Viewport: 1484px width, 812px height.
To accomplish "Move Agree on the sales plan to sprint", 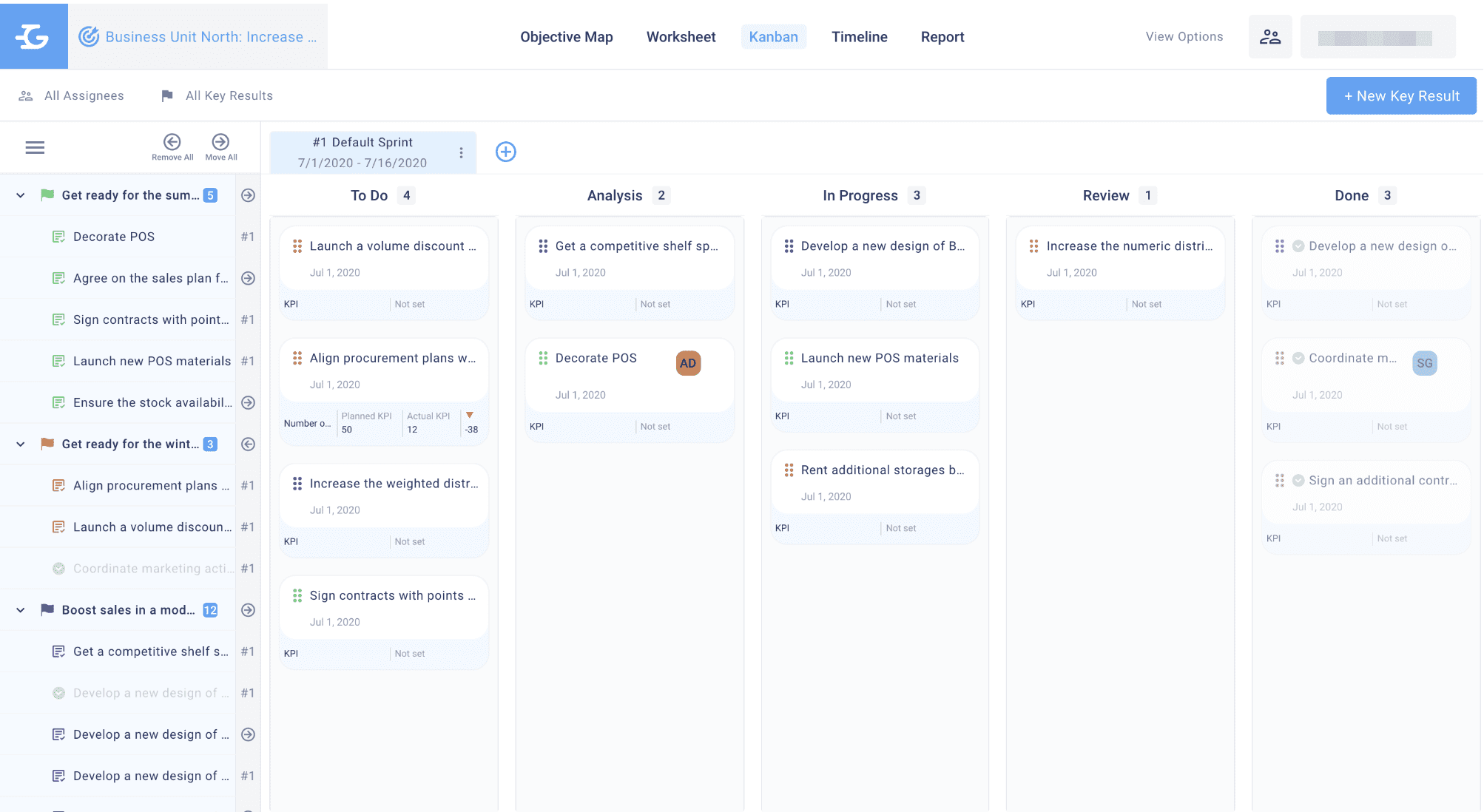I will 249,278.
